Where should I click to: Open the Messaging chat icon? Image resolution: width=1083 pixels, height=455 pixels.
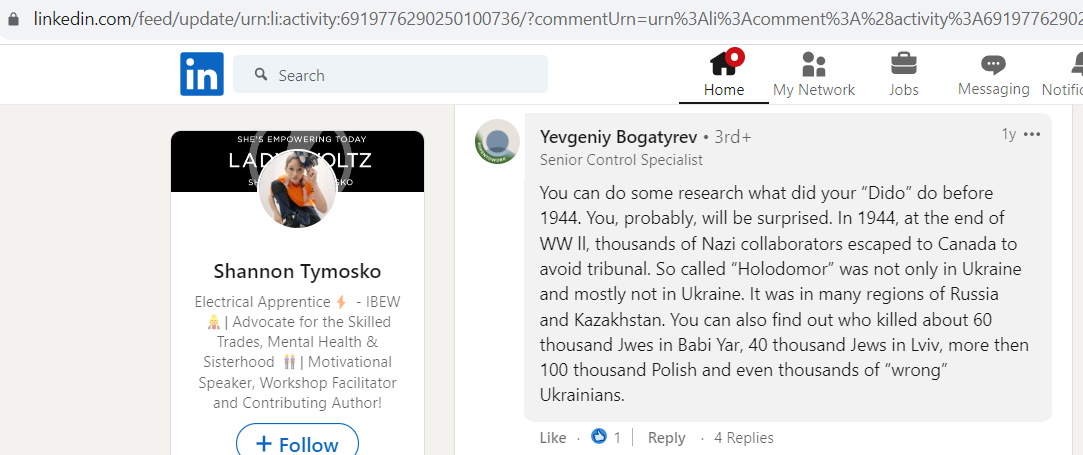[x=993, y=65]
